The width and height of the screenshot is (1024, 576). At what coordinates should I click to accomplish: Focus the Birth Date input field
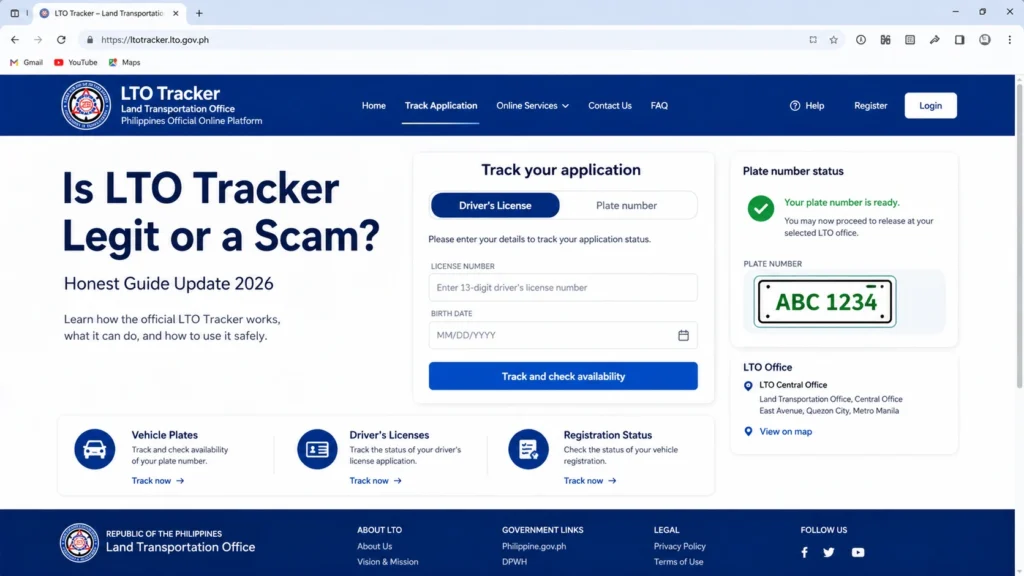pyautogui.click(x=563, y=335)
